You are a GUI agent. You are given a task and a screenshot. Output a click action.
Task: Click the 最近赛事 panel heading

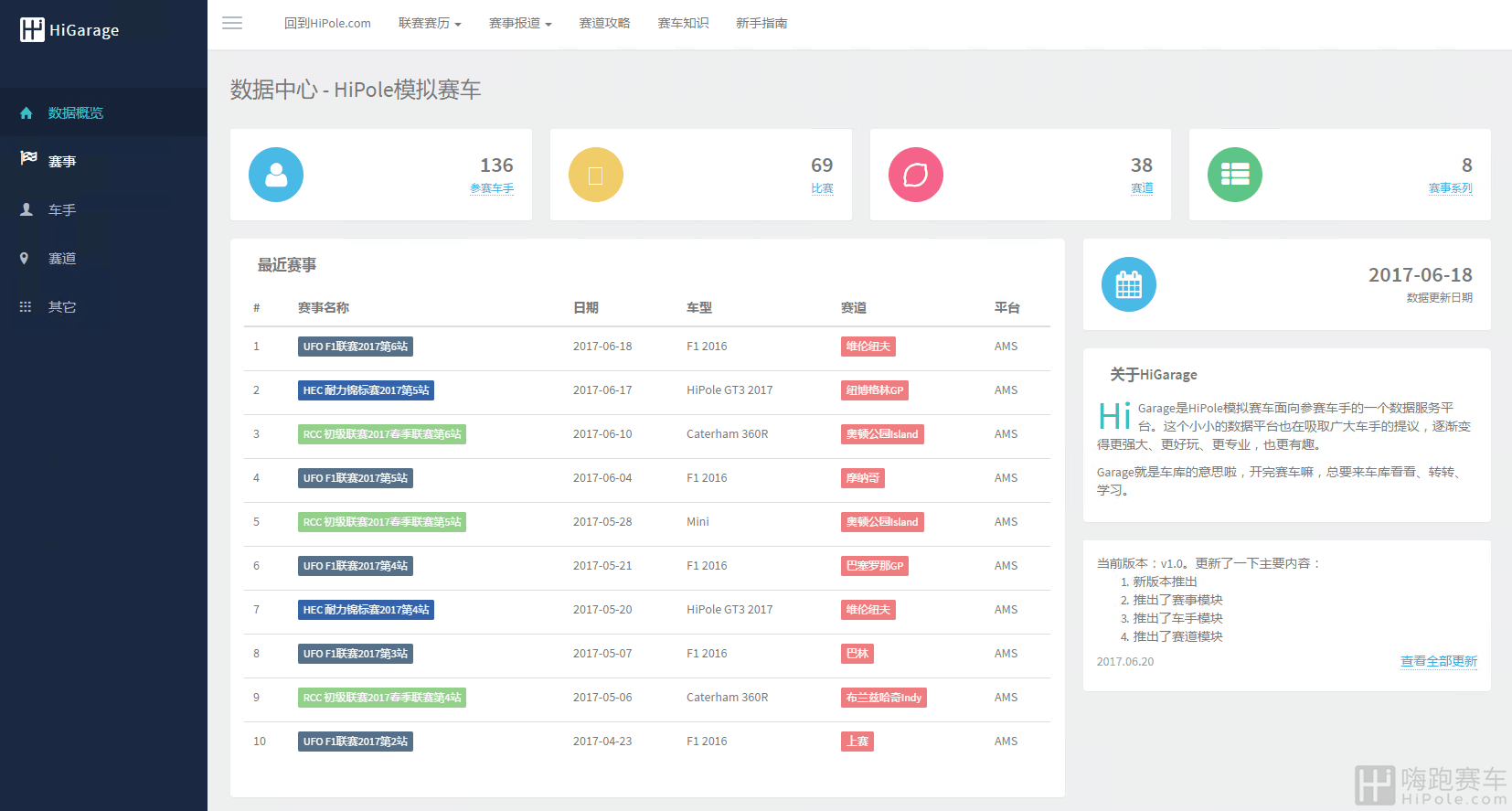point(287,265)
